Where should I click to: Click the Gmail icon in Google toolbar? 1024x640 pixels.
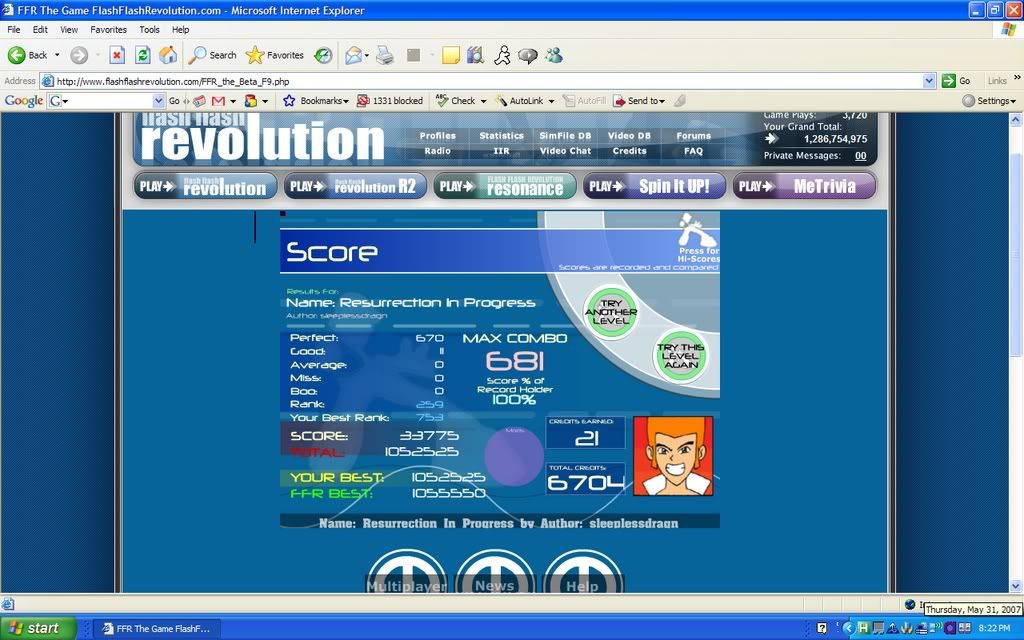[218, 101]
